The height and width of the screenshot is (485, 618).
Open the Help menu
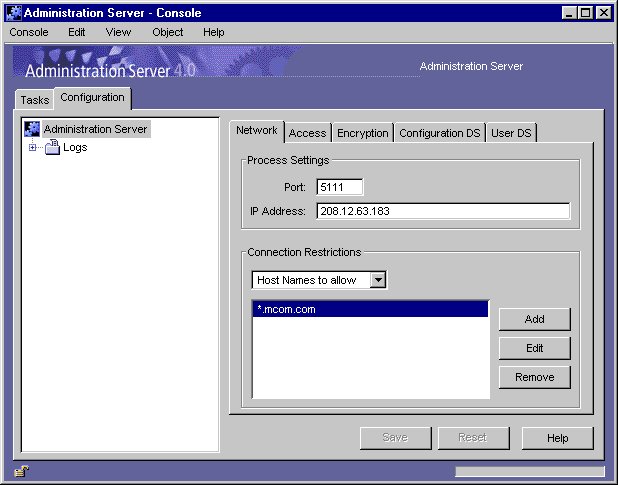click(214, 32)
